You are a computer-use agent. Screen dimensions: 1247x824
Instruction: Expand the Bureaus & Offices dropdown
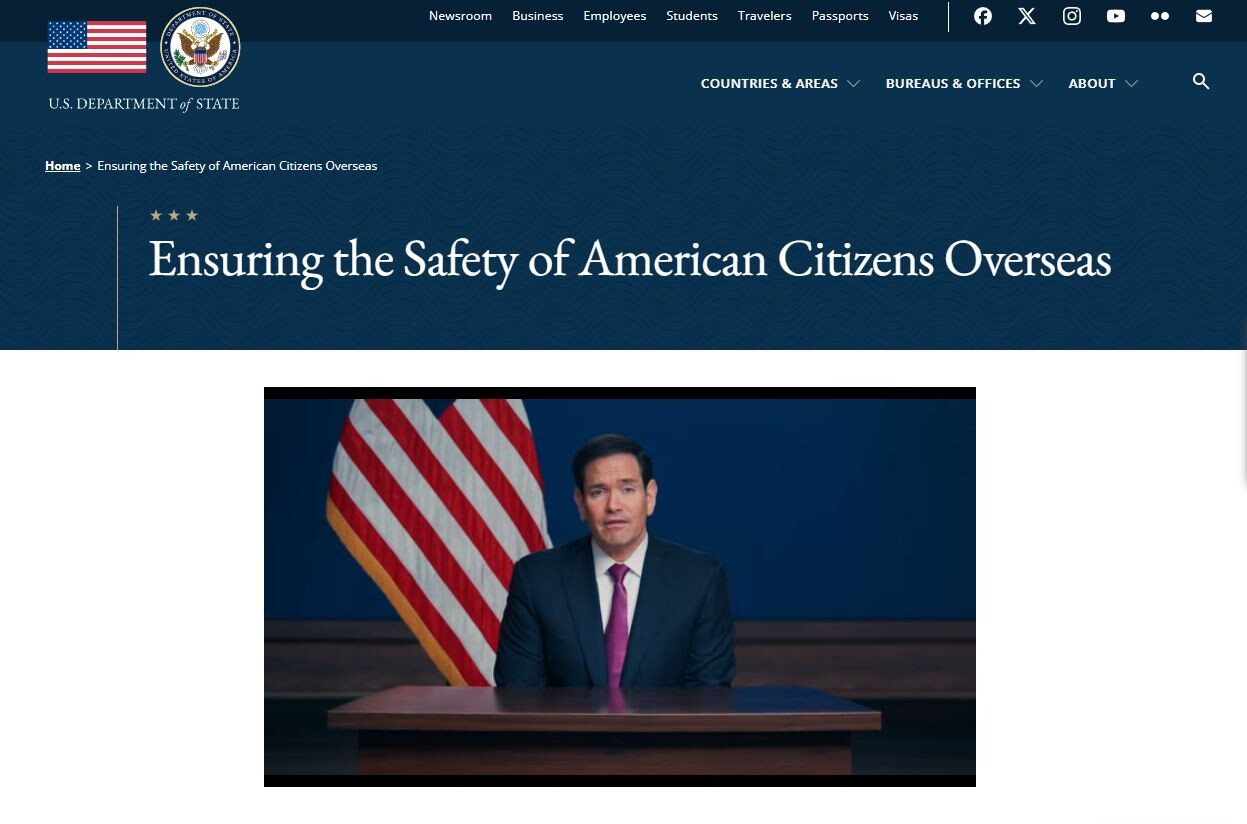pos(963,84)
